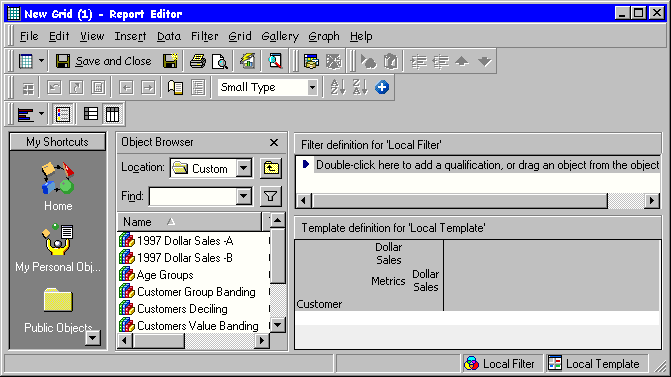671x377 pixels.
Task: Open dropdown arrow beside alignment bars icon
Action: coord(41,114)
